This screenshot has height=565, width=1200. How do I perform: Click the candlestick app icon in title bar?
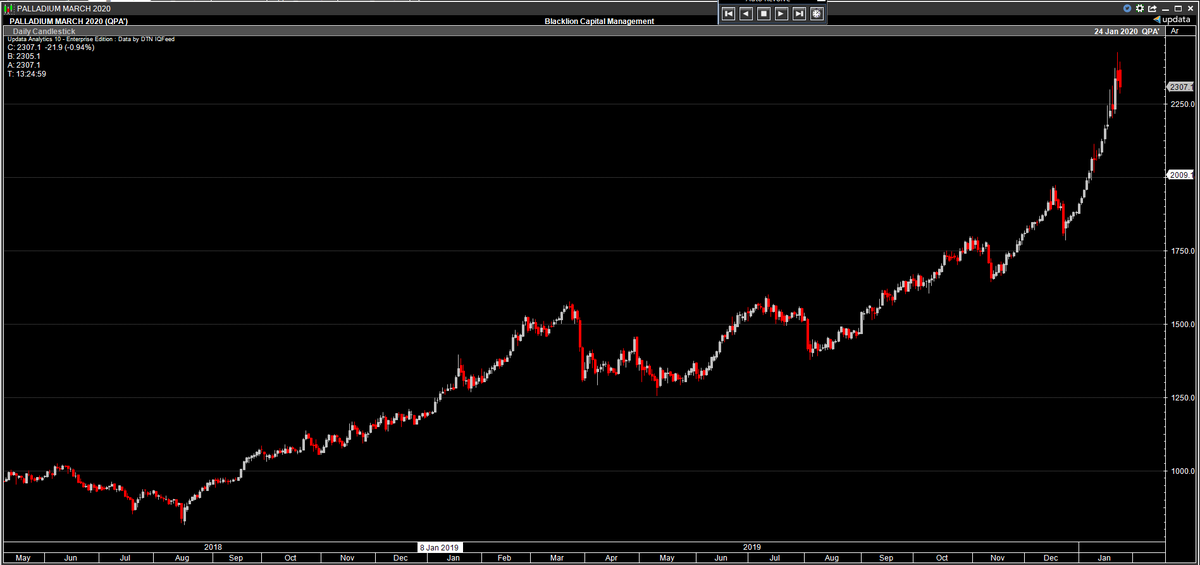[x=9, y=8]
